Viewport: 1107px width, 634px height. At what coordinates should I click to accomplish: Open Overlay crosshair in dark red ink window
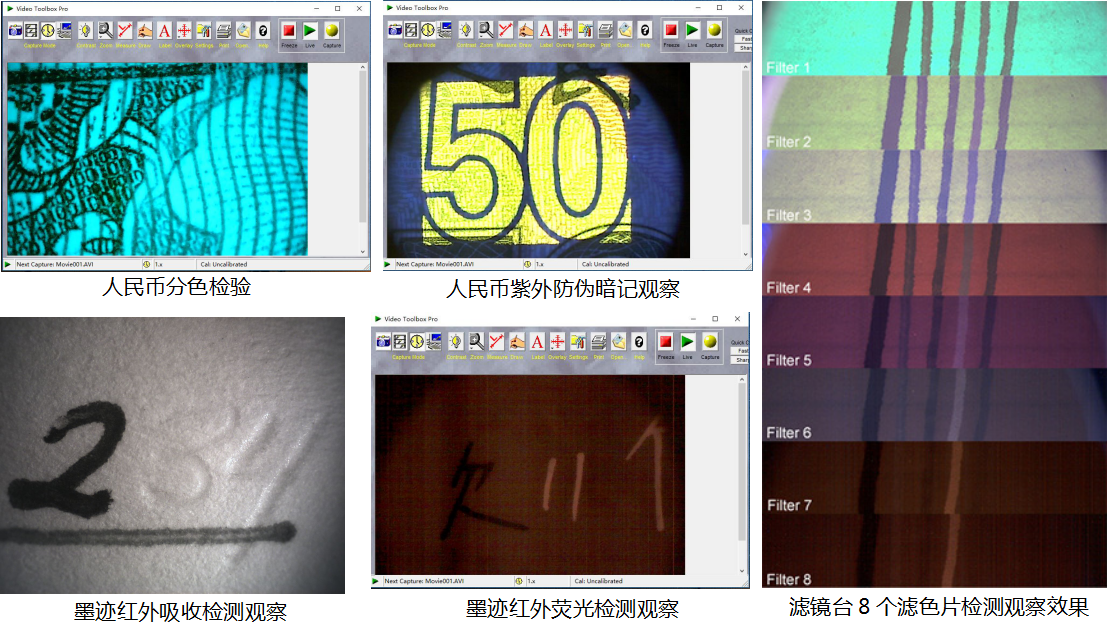(x=558, y=342)
